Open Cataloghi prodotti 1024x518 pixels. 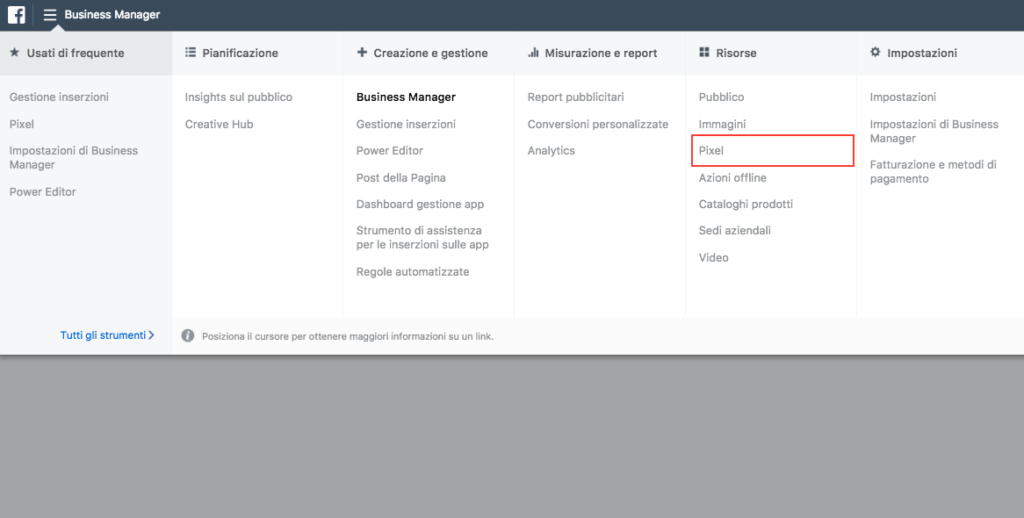click(x=745, y=204)
